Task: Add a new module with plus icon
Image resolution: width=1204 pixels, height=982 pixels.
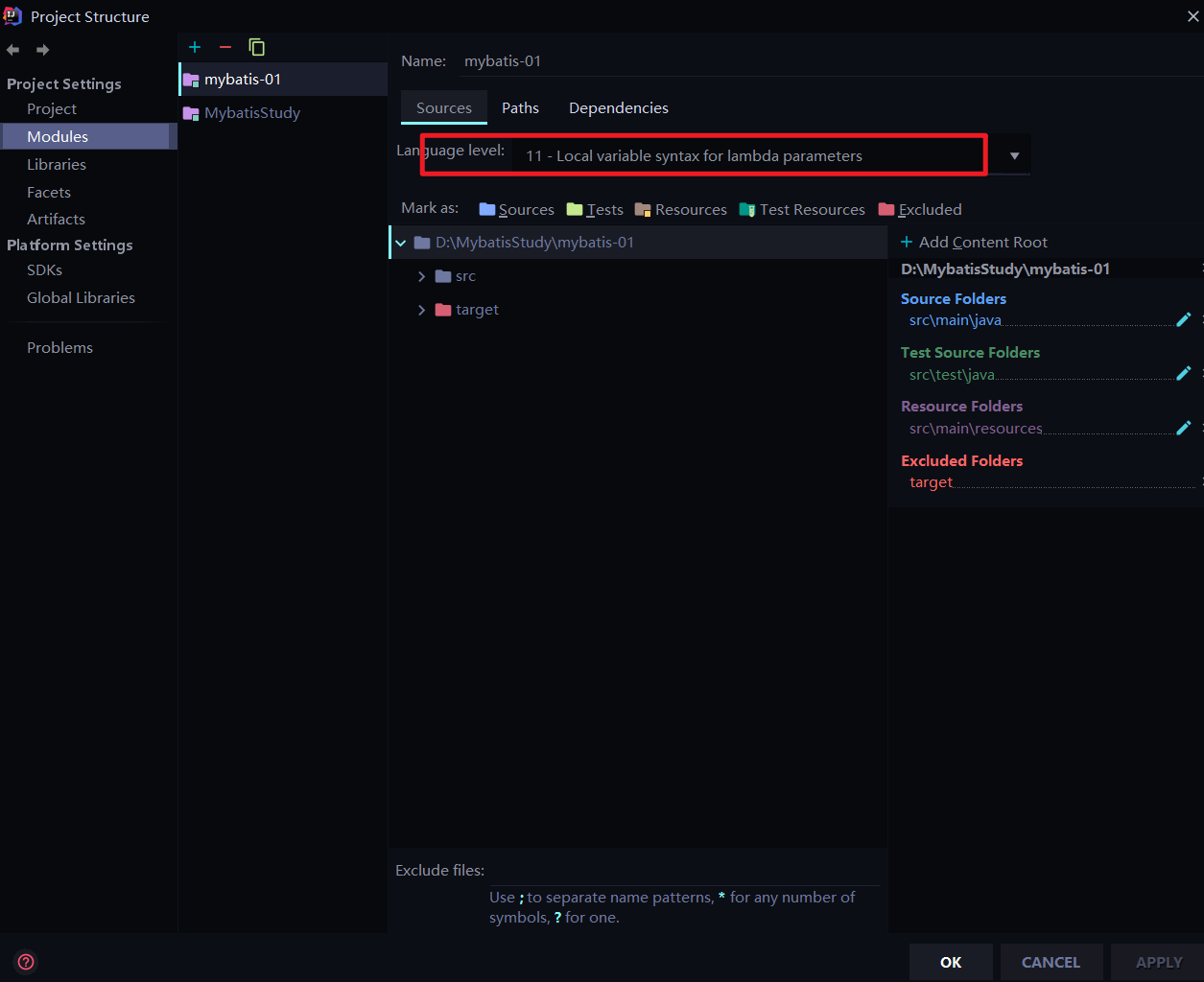Action: click(195, 47)
